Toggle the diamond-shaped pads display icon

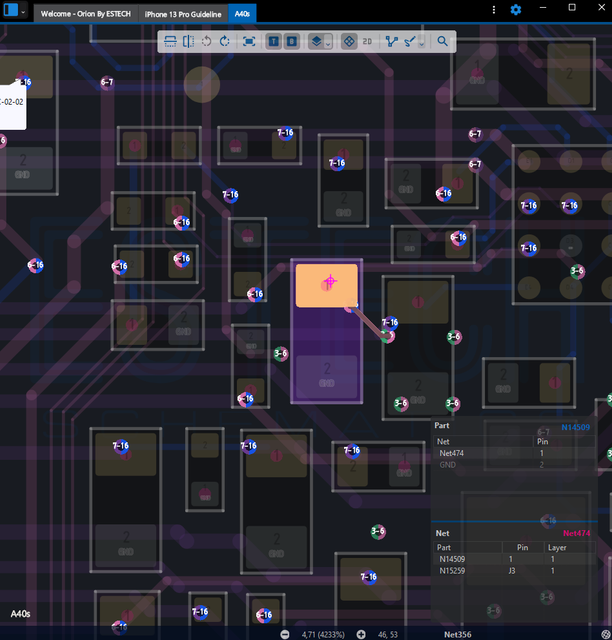tap(349, 41)
